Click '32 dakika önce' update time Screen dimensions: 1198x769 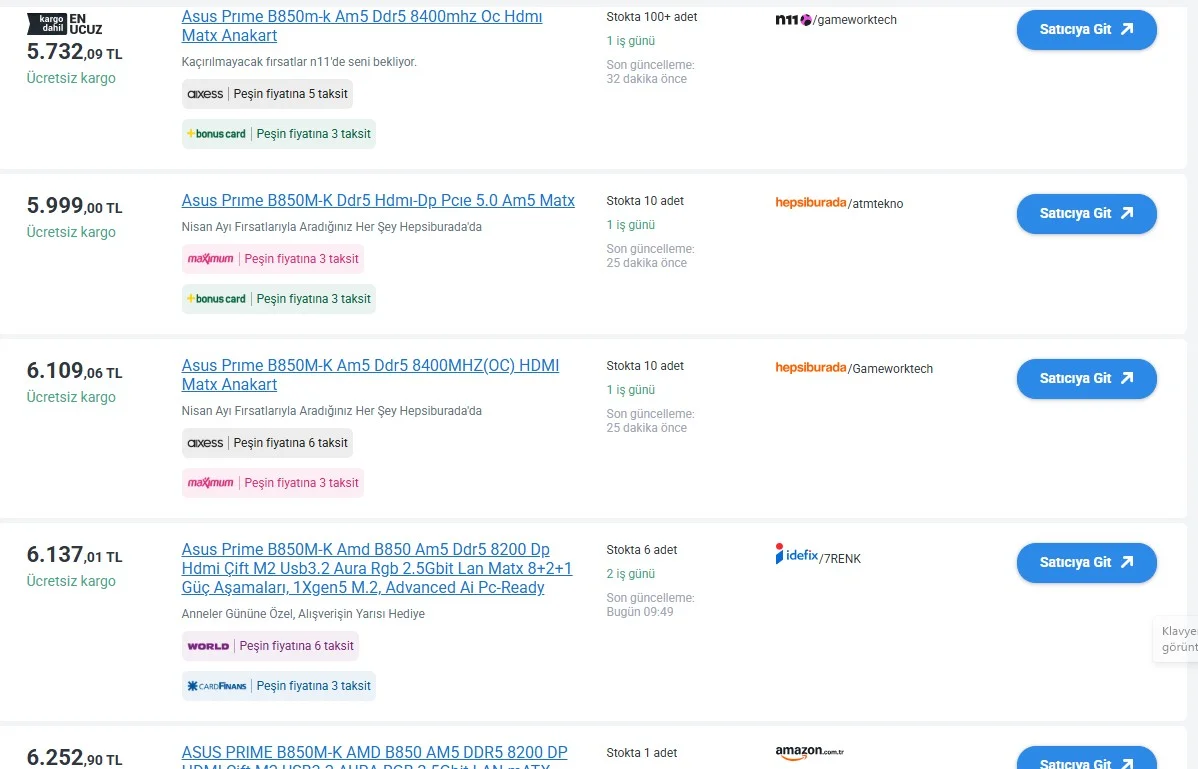click(x=646, y=79)
